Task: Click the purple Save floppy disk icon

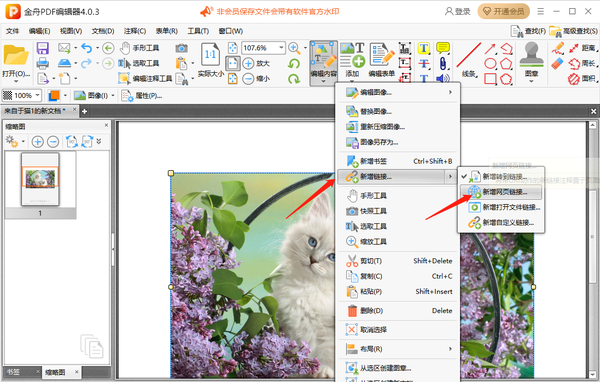Action: click(x=42, y=48)
